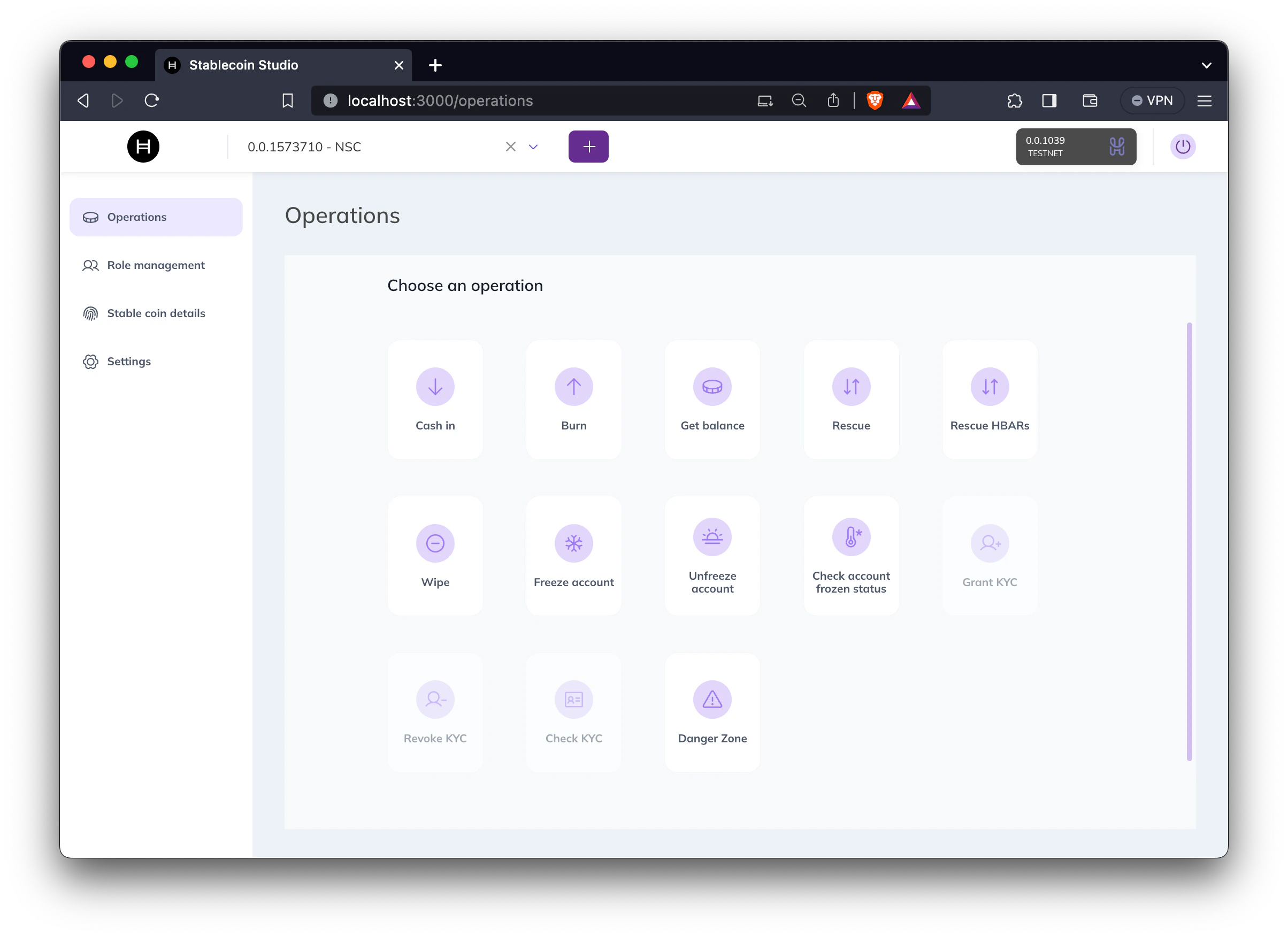Click the purple add stablecoin button

tap(588, 147)
